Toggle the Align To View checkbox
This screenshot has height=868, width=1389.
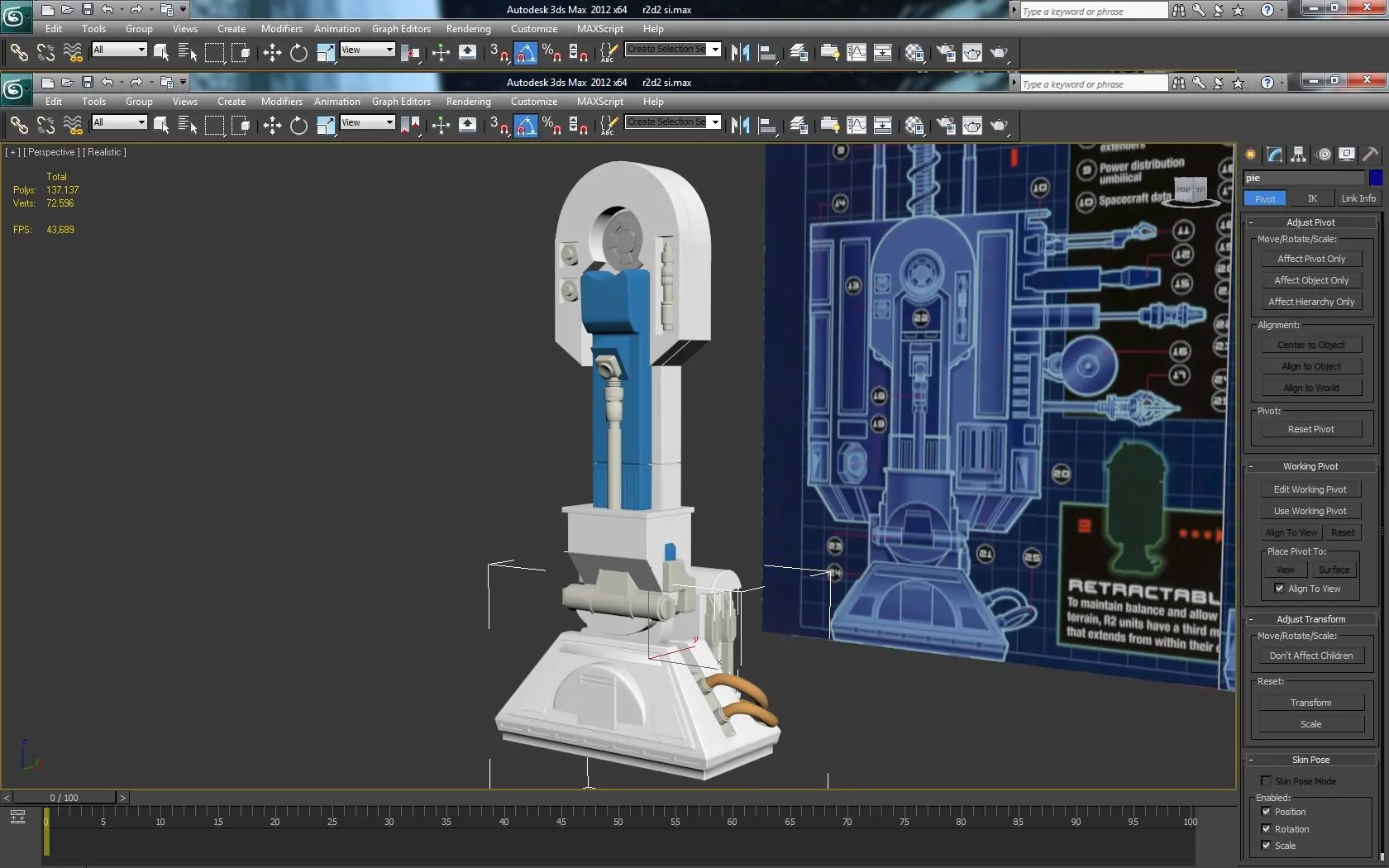[x=1279, y=589]
